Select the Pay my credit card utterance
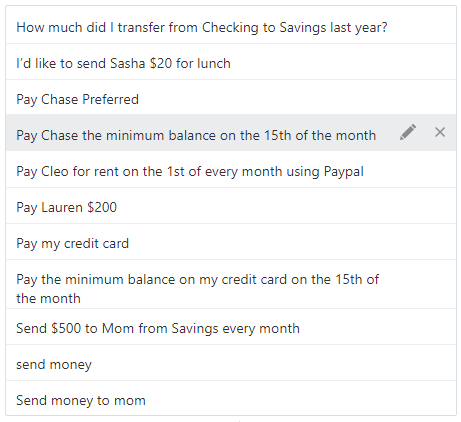Image resolution: width=461 pixels, height=422 pixels. pos(231,242)
